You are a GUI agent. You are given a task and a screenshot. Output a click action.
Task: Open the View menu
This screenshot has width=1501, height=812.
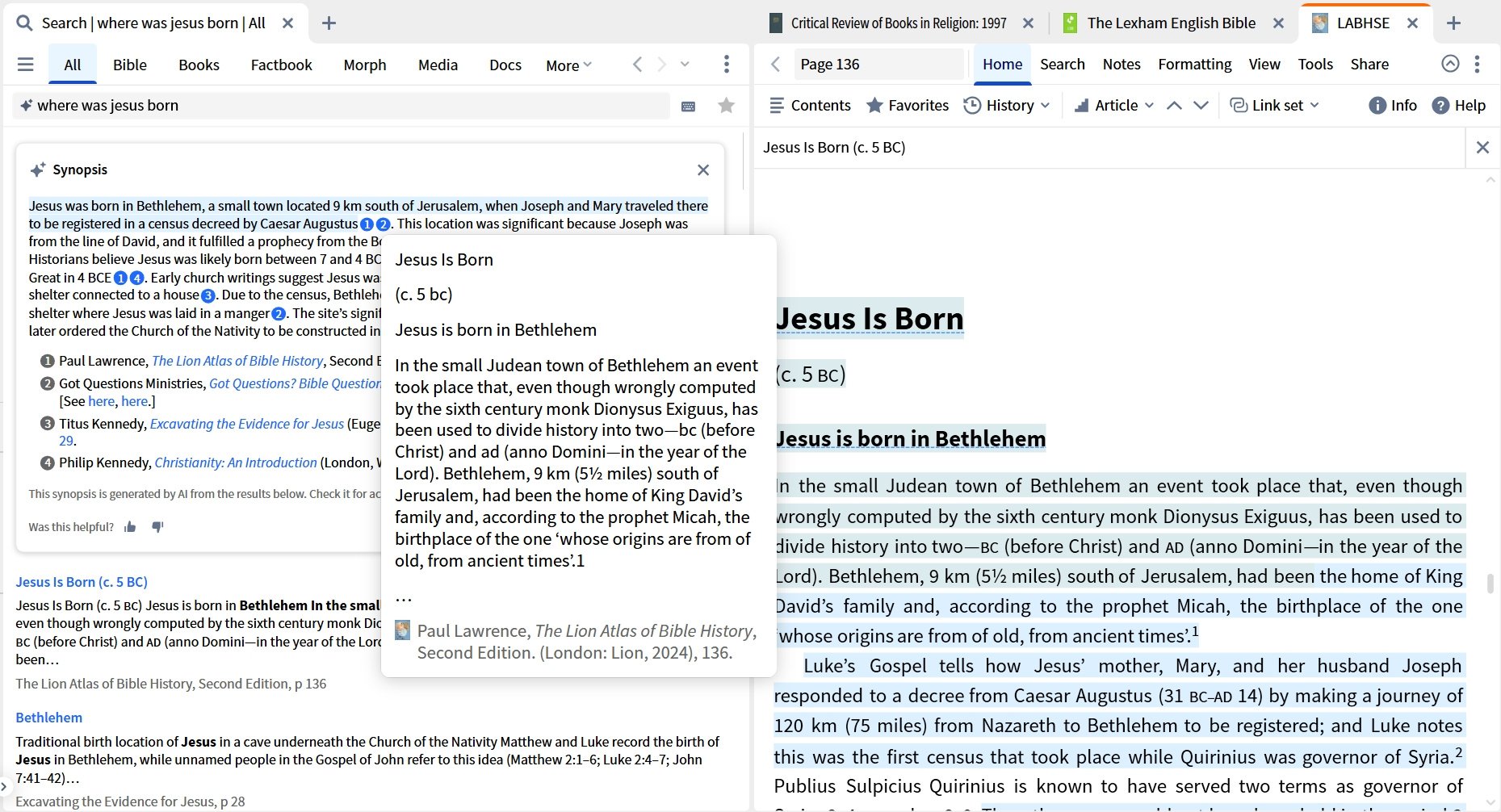tap(1264, 65)
